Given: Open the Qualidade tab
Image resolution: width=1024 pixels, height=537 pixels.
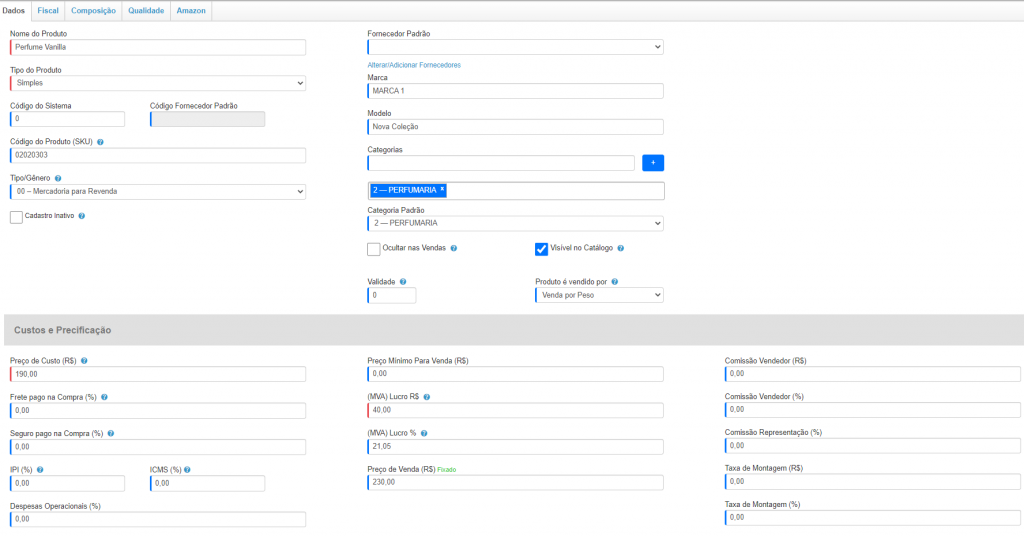Looking at the screenshot, I should point(146,10).
